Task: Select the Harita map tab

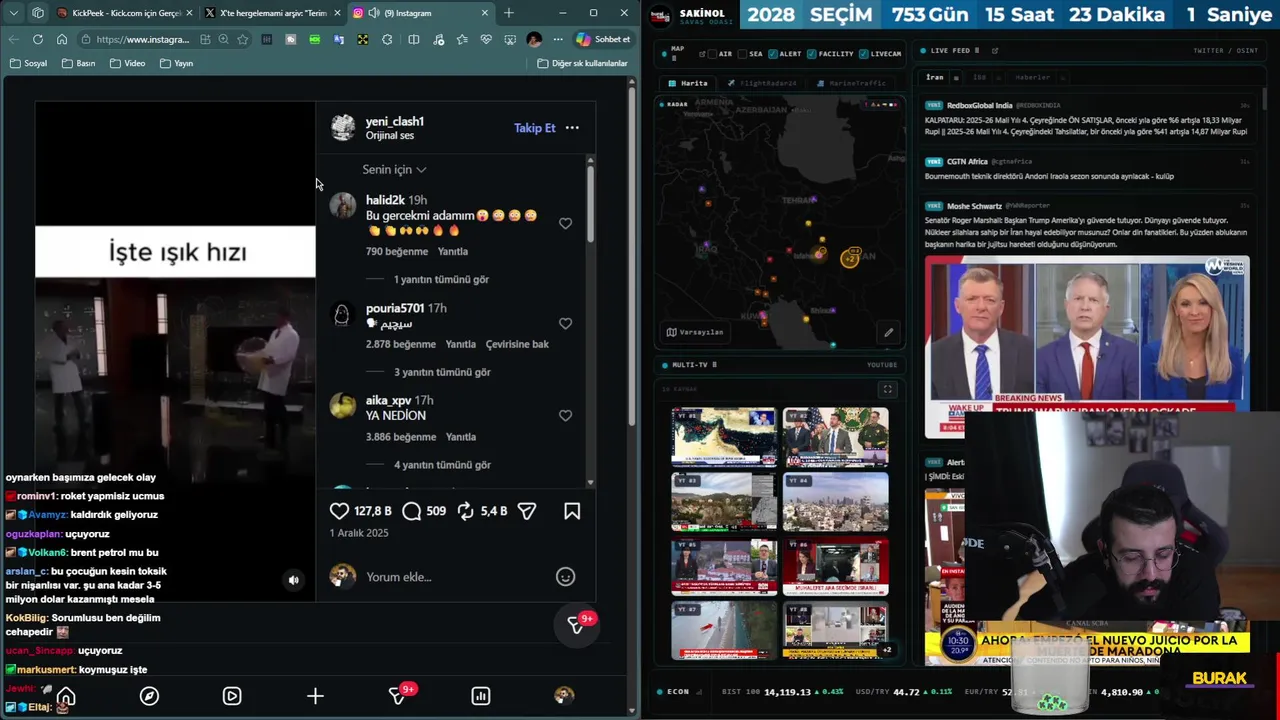Action: pos(688,83)
